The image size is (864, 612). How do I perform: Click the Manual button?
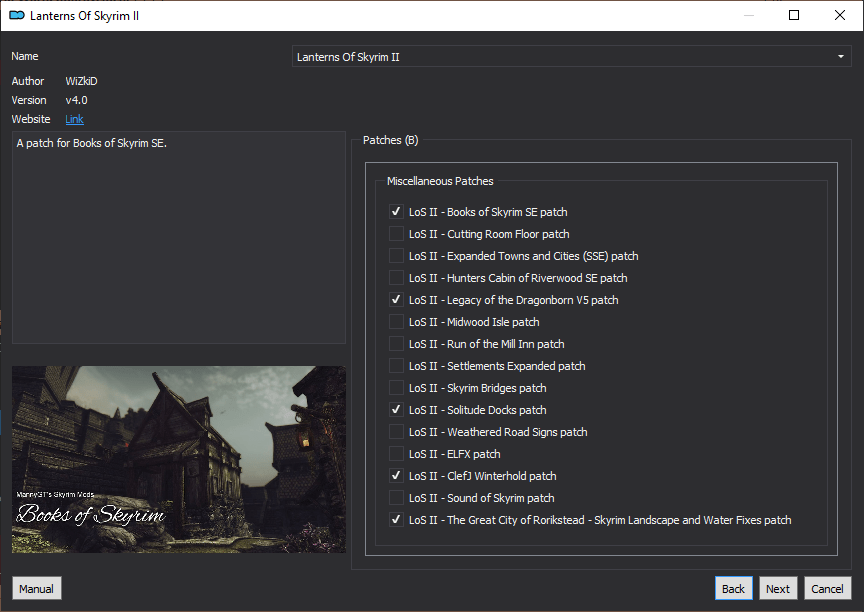(36, 588)
